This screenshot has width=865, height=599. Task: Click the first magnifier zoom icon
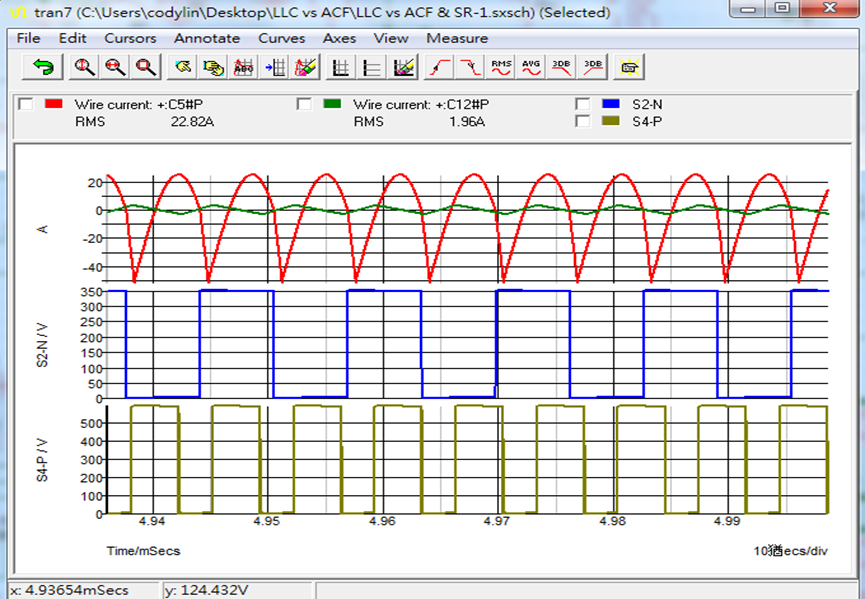click(85, 67)
